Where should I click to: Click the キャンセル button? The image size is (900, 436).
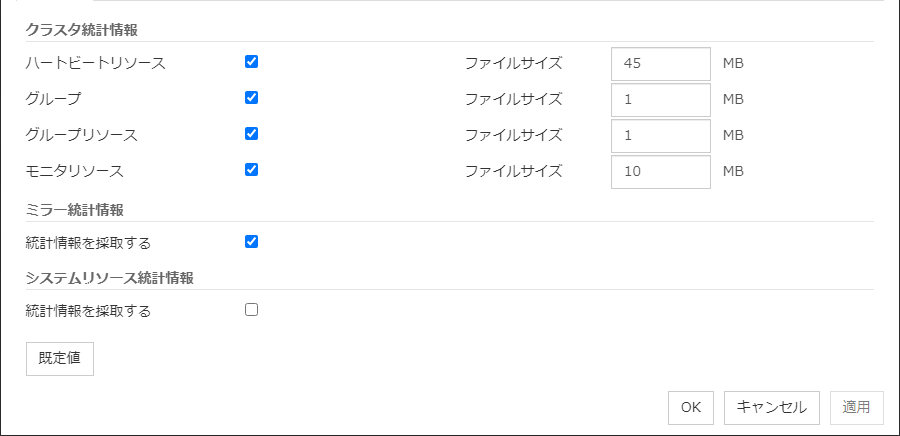point(771,407)
